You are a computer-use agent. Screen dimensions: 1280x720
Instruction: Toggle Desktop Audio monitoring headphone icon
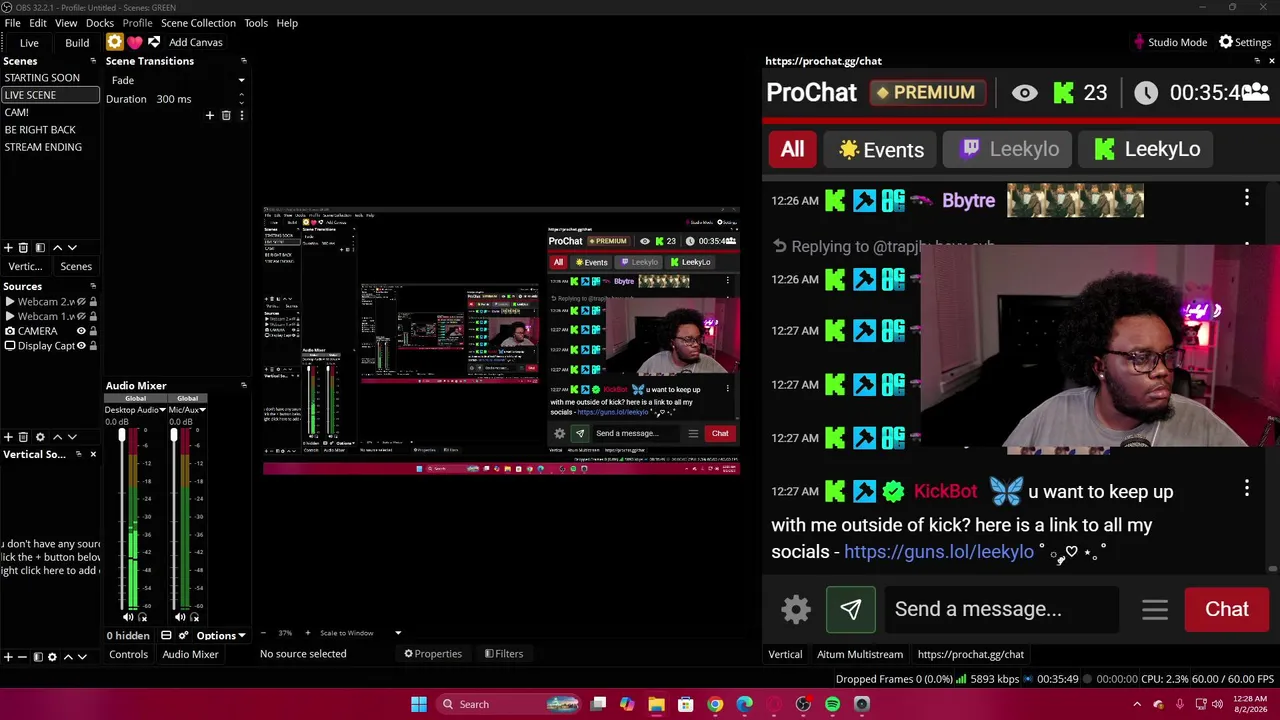[x=141, y=618]
